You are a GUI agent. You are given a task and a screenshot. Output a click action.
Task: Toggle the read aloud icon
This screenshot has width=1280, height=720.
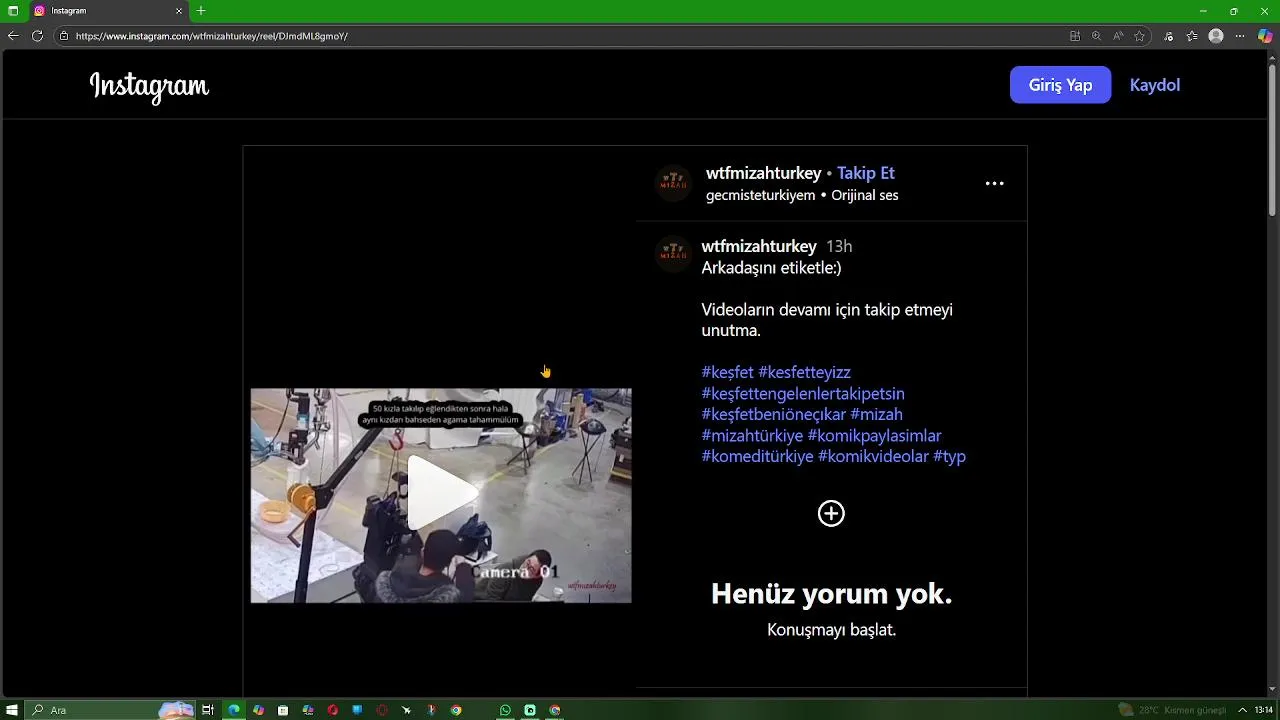coord(1118,36)
